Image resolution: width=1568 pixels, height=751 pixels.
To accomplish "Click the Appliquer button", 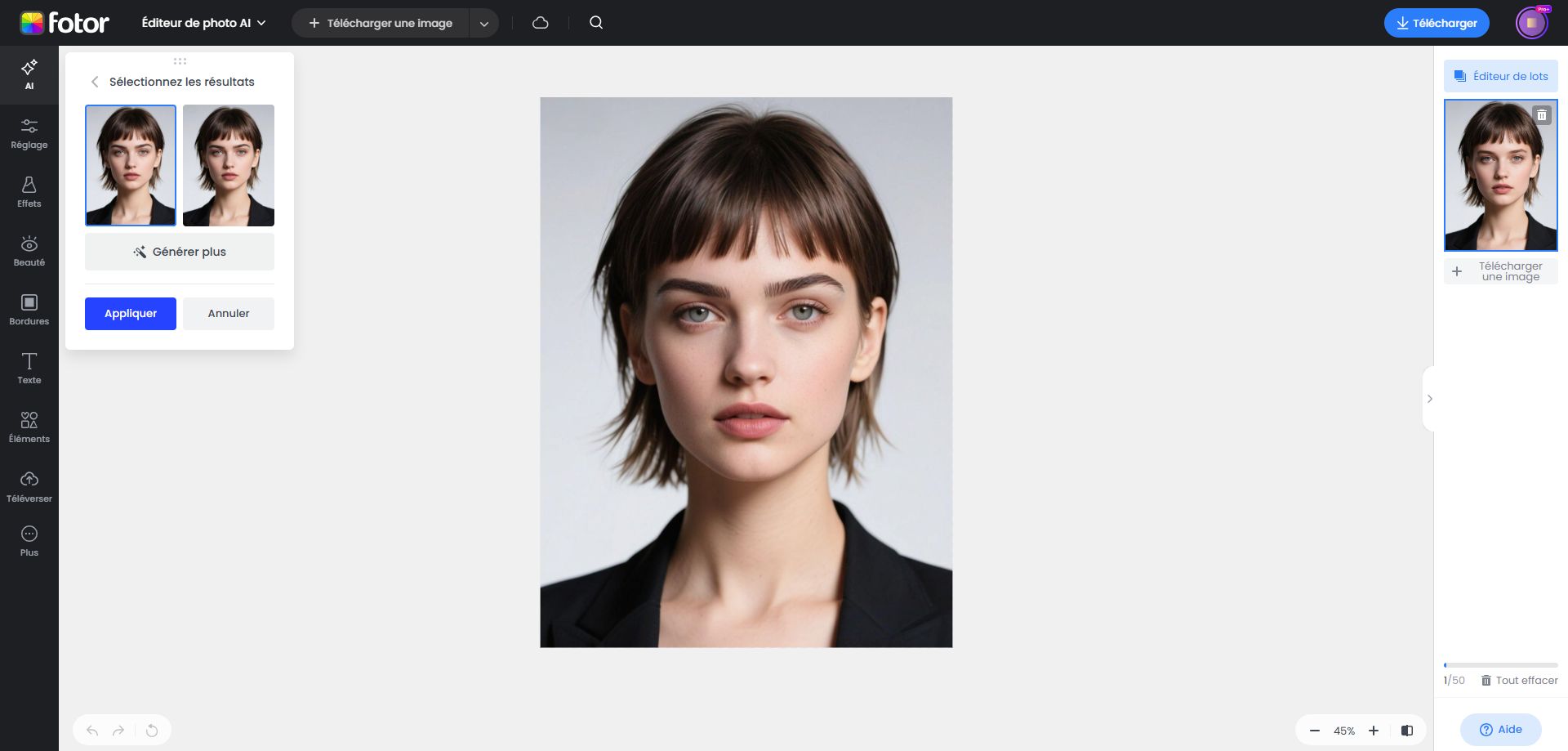I will (131, 314).
